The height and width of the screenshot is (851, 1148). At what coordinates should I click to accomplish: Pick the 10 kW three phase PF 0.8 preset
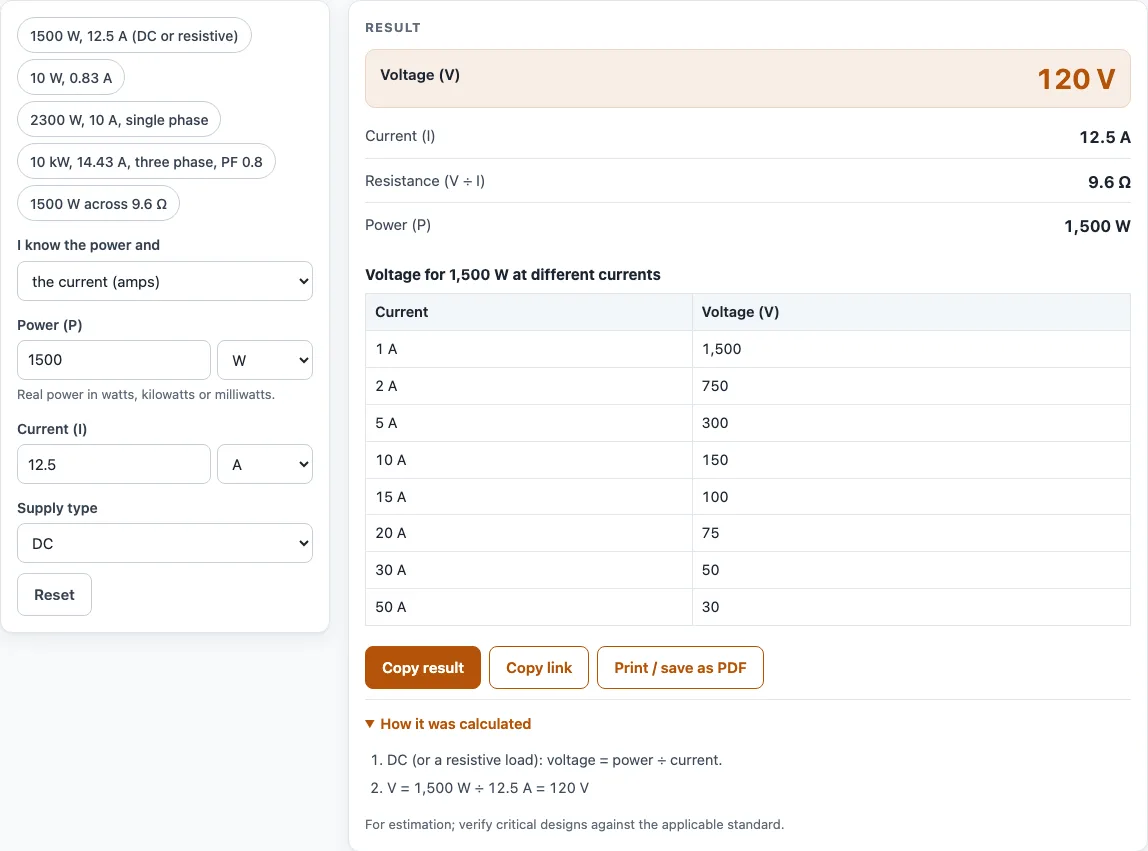pyautogui.click(x=146, y=162)
